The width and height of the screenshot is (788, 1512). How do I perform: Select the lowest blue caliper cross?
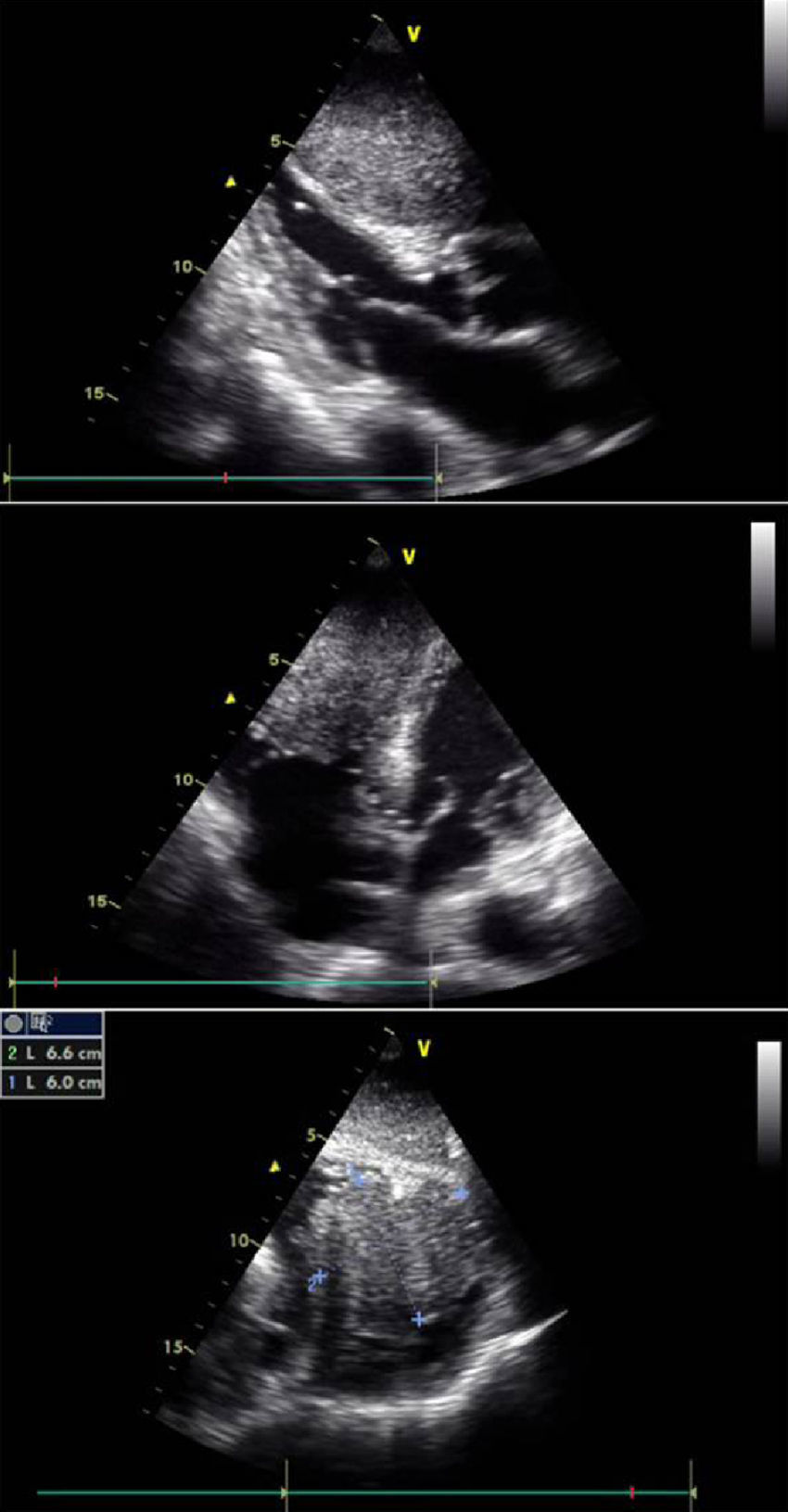(419, 1318)
